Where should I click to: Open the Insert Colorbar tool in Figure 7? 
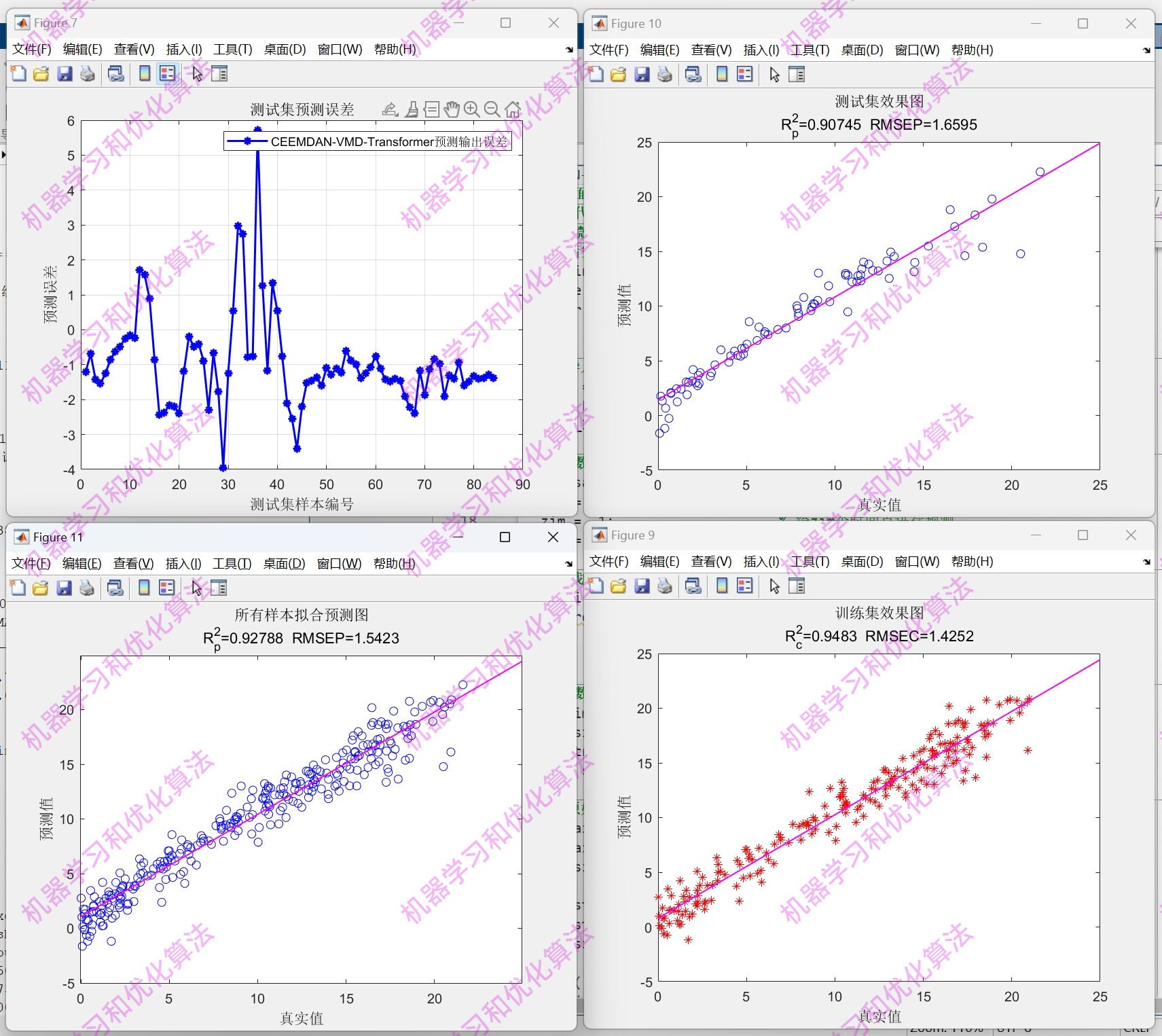[144, 73]
